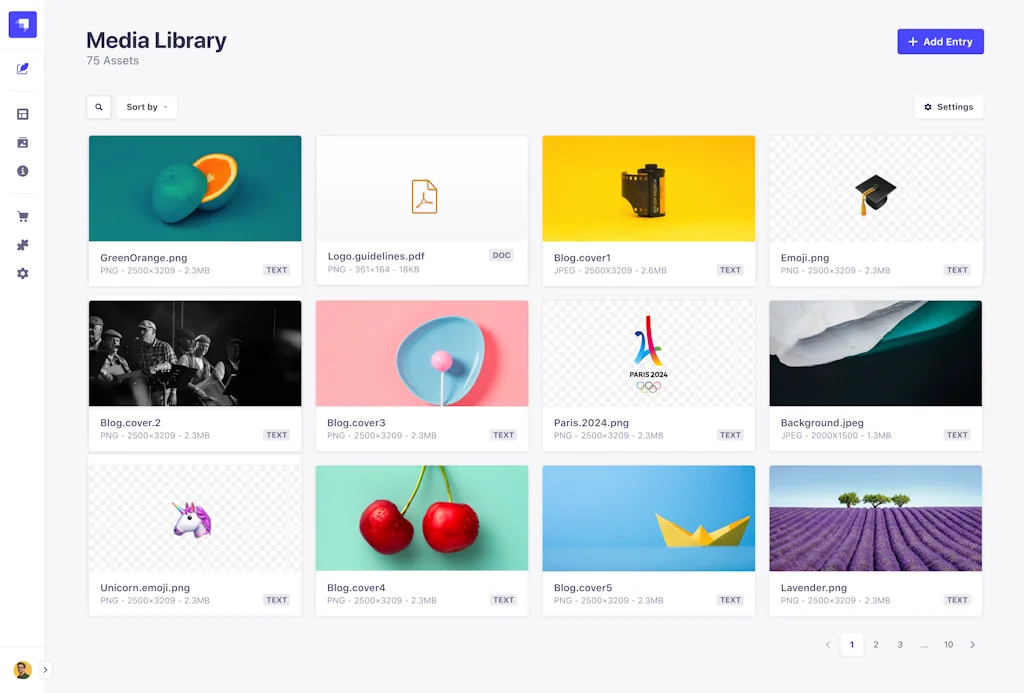1024x693 pixels.
Task: Click the TEXT tag on GreenOrange.png
Action: pyautogui.click(x=277, y=270)
